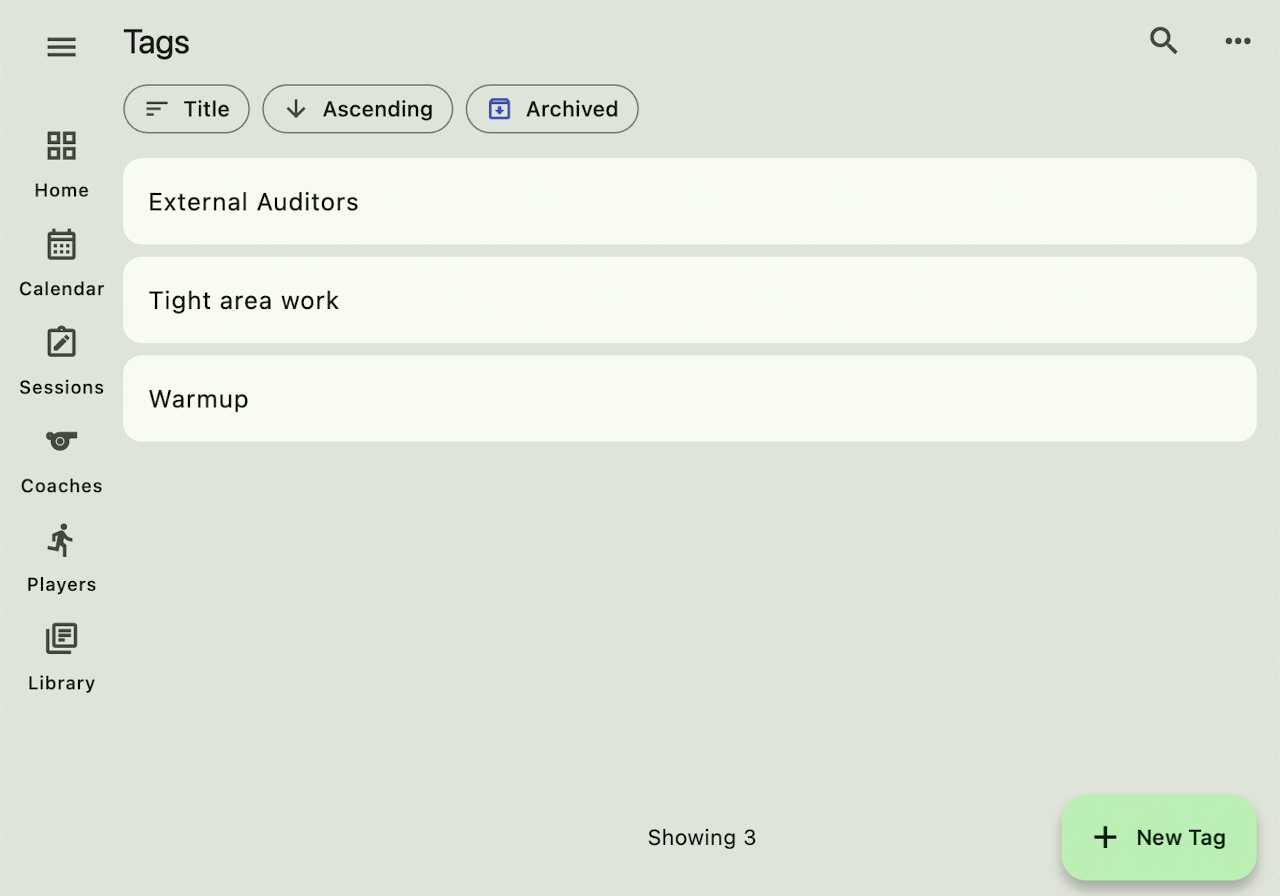Open the External Auditors tag
Image resolution: width=1280 pixels, height=896 pixels.
click(689, 201)
